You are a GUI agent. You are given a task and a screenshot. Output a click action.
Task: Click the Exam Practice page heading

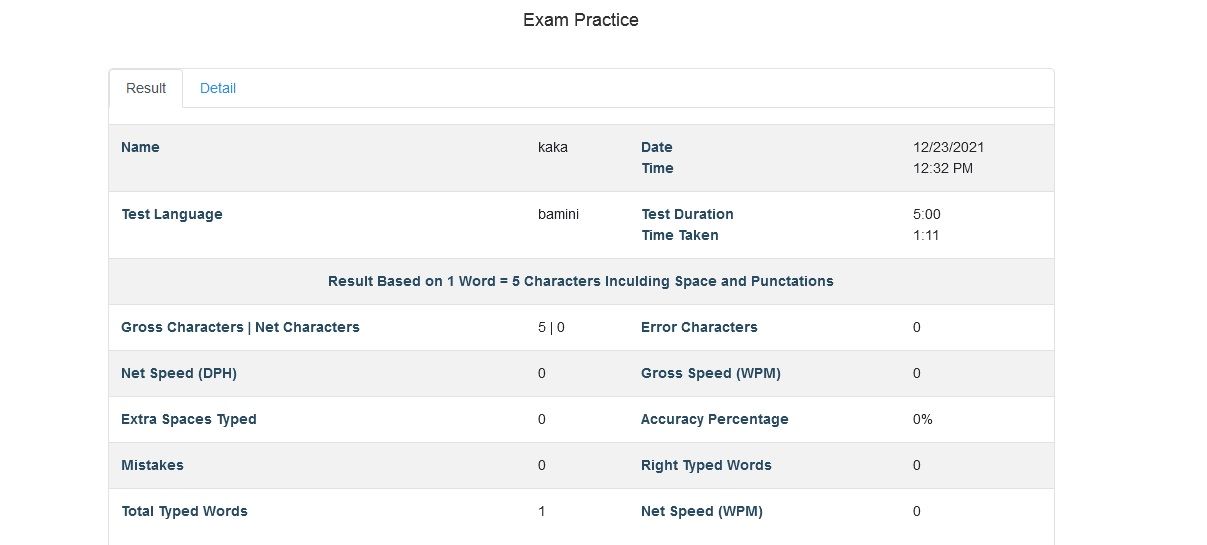[x=580, y=20]
